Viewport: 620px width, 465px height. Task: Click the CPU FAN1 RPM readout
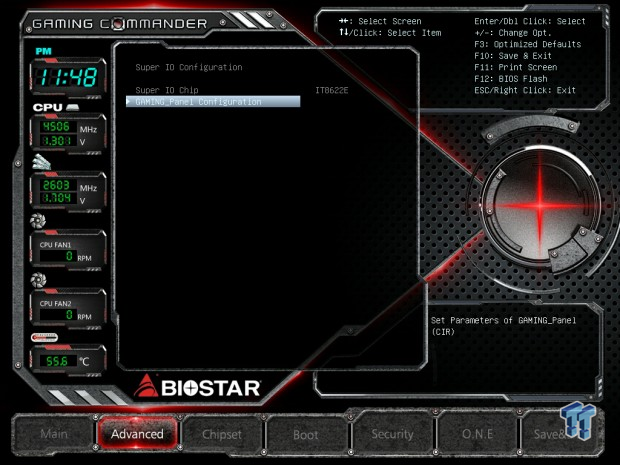click(x=58, y=256)
